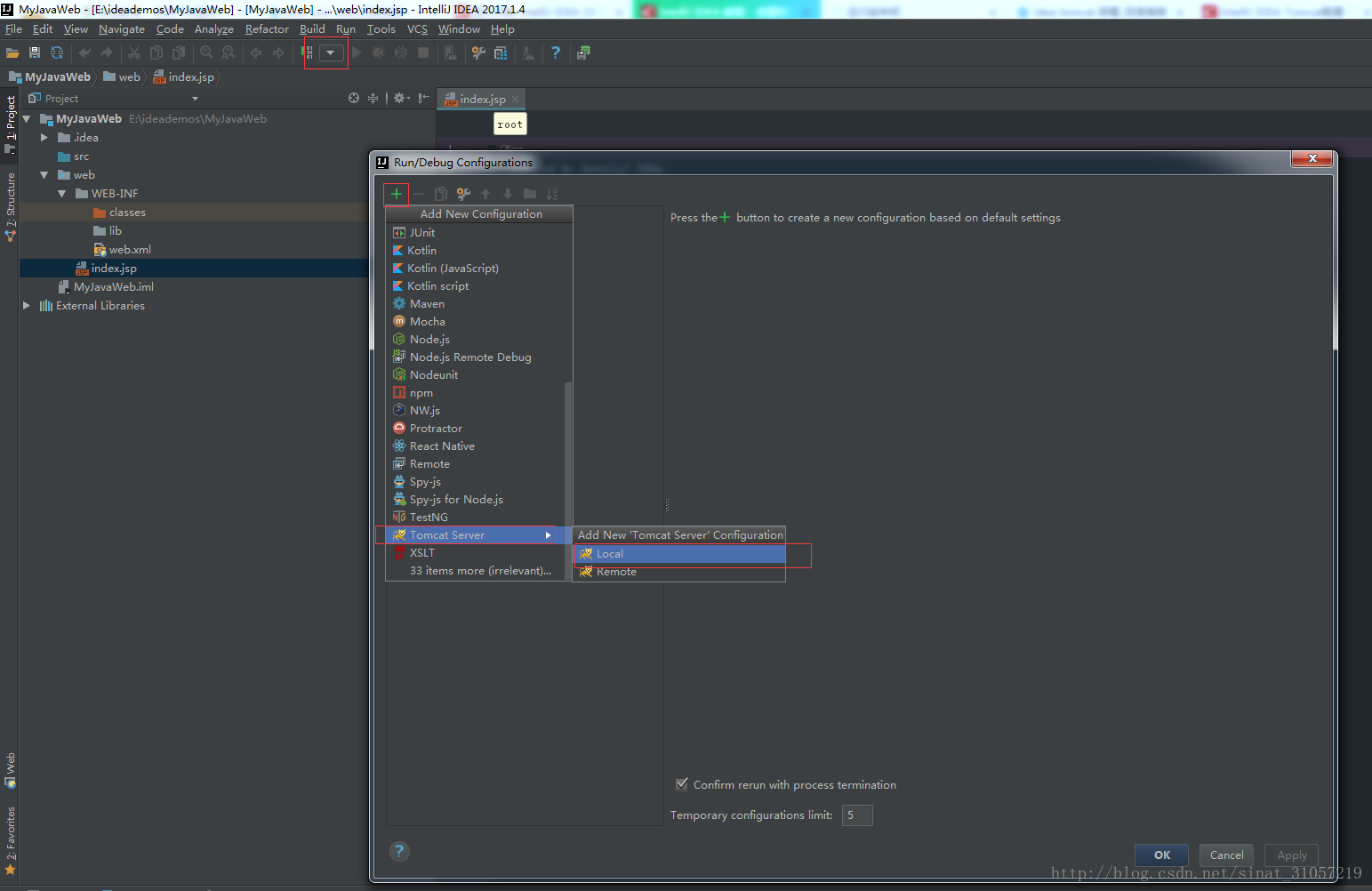This screenshot has height=891, width=1372.
Task: Open the Build menu
Action: pyautogui.click(x=312, y=29)
